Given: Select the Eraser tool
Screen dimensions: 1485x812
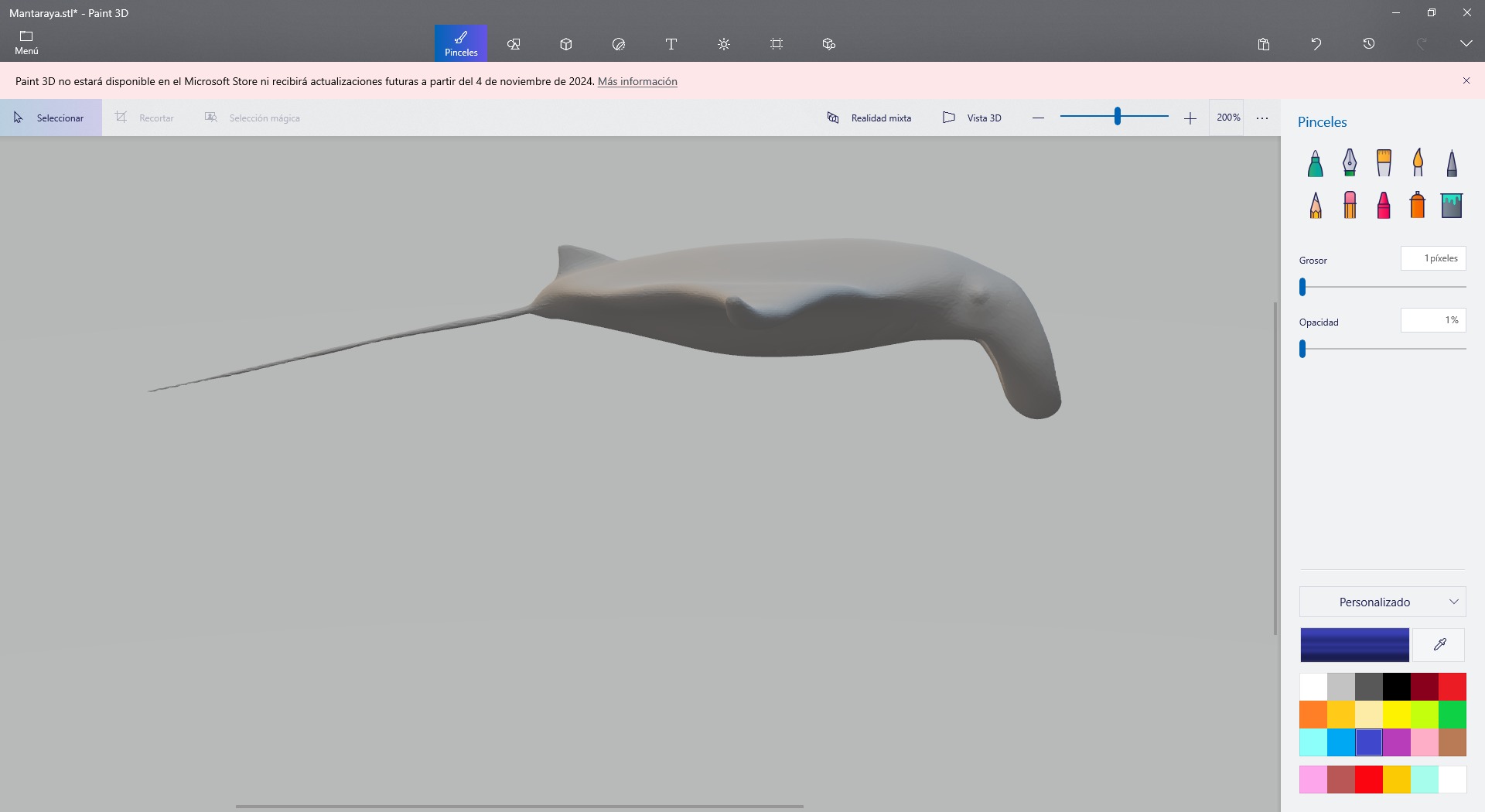Looking at the screenshot, I should click(1350, 206).
